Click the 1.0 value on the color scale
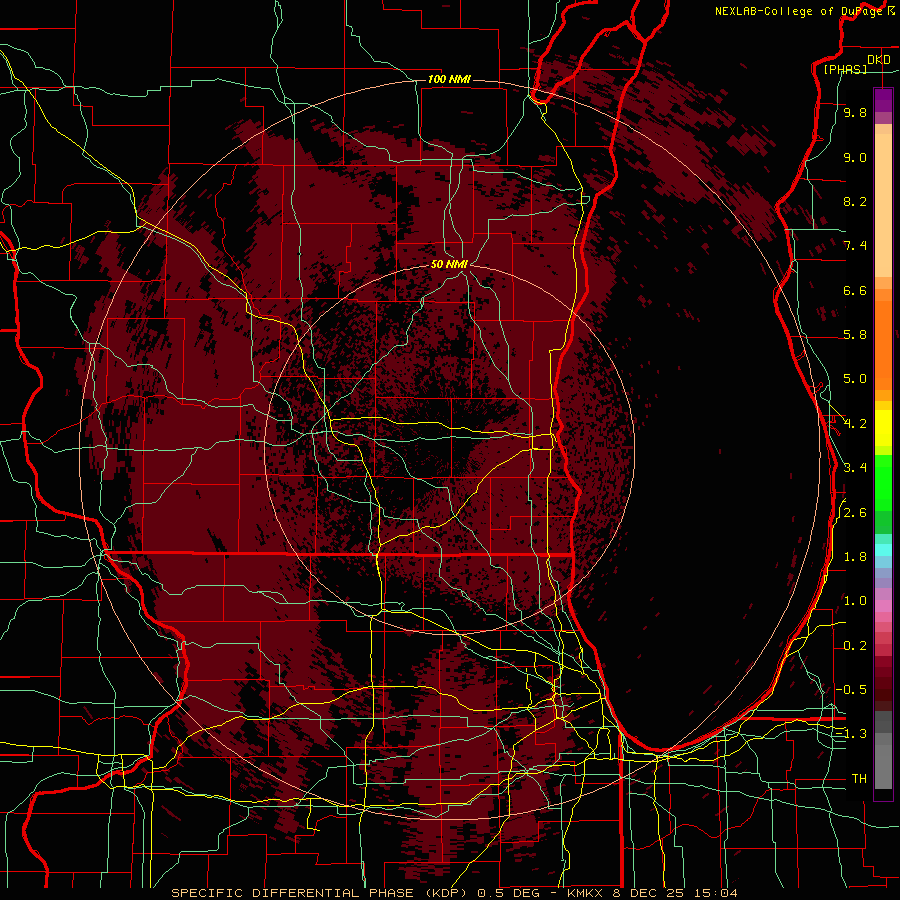This screenshot has height=900, width=900. (855, 601)
